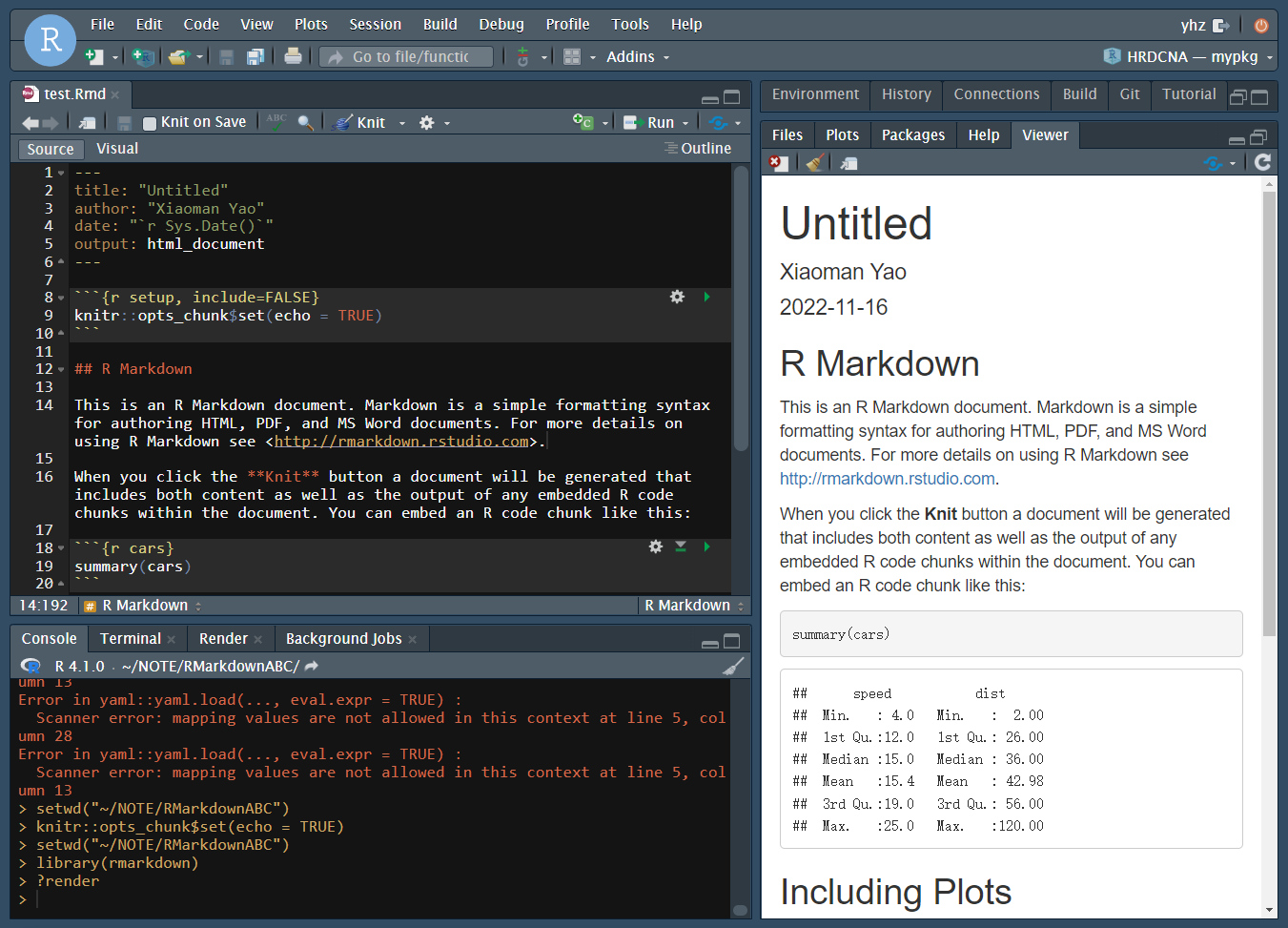Viewport: 1288px width, 928px height.
Task: Clear the console with broom icon
Action: tap(732, 666)
